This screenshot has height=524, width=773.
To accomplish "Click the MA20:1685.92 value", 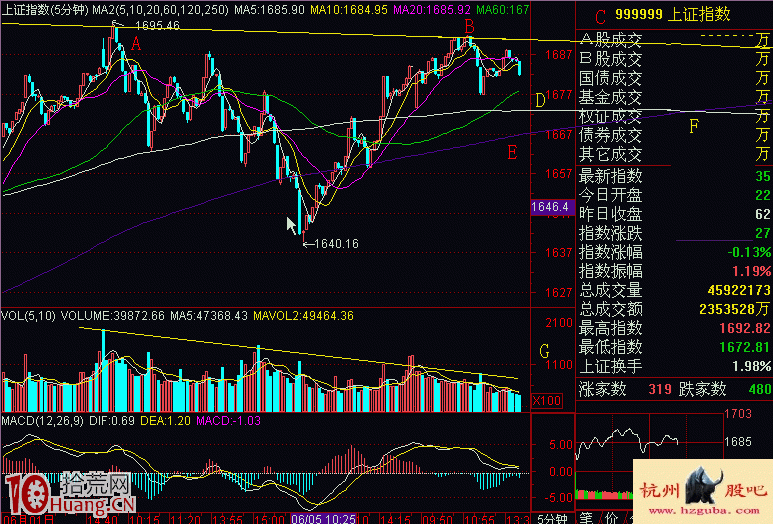I will [431, 9].
